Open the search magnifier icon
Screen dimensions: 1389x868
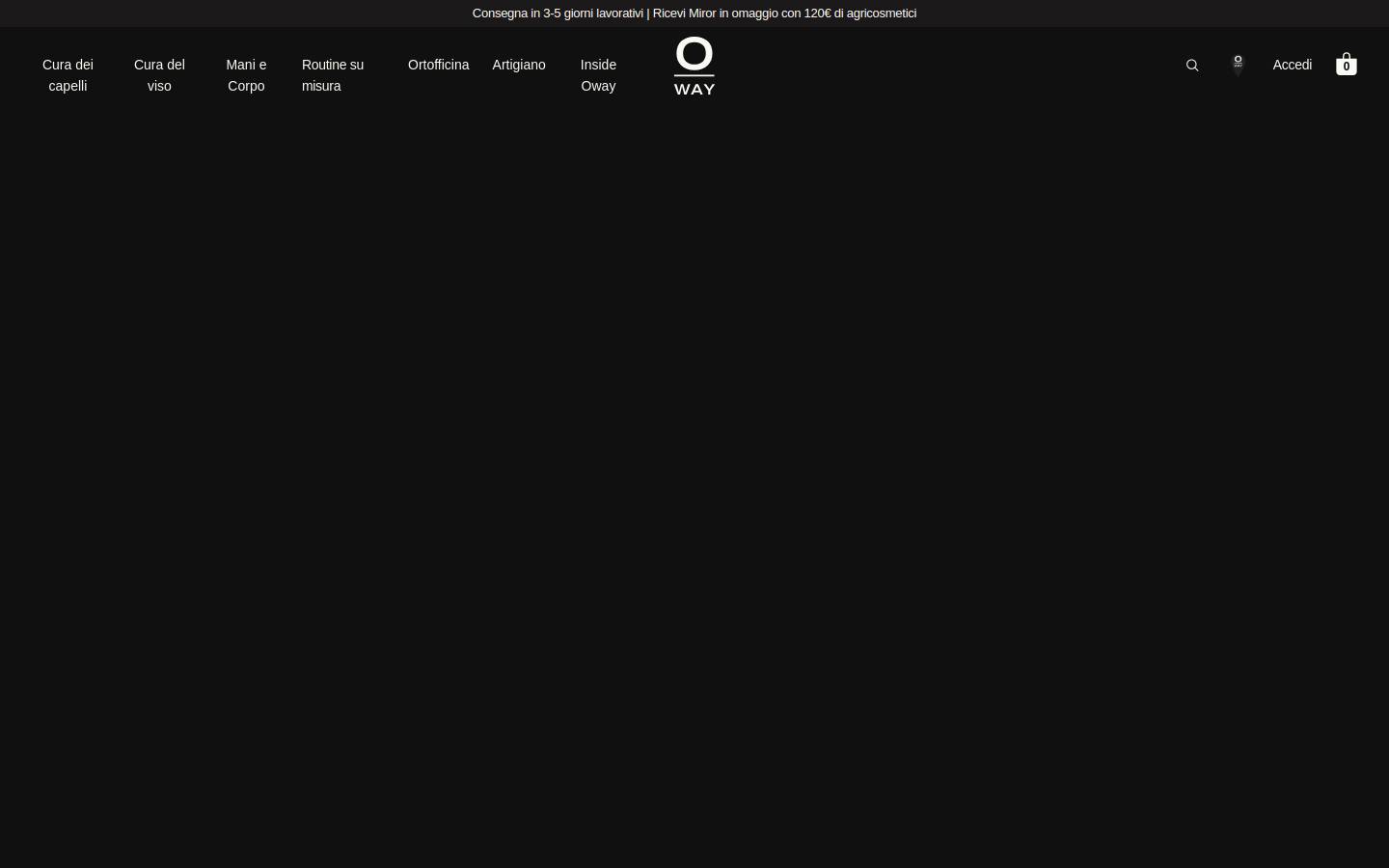[1192, 66]
